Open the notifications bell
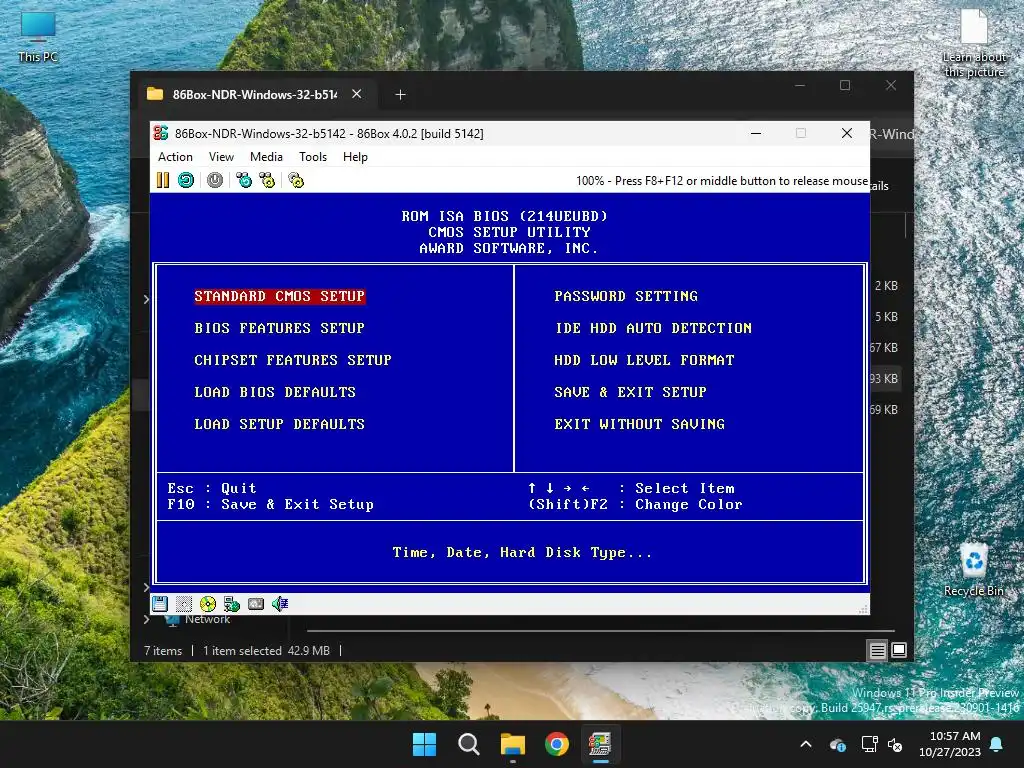 pyautogui.click(x=997, y=744)
